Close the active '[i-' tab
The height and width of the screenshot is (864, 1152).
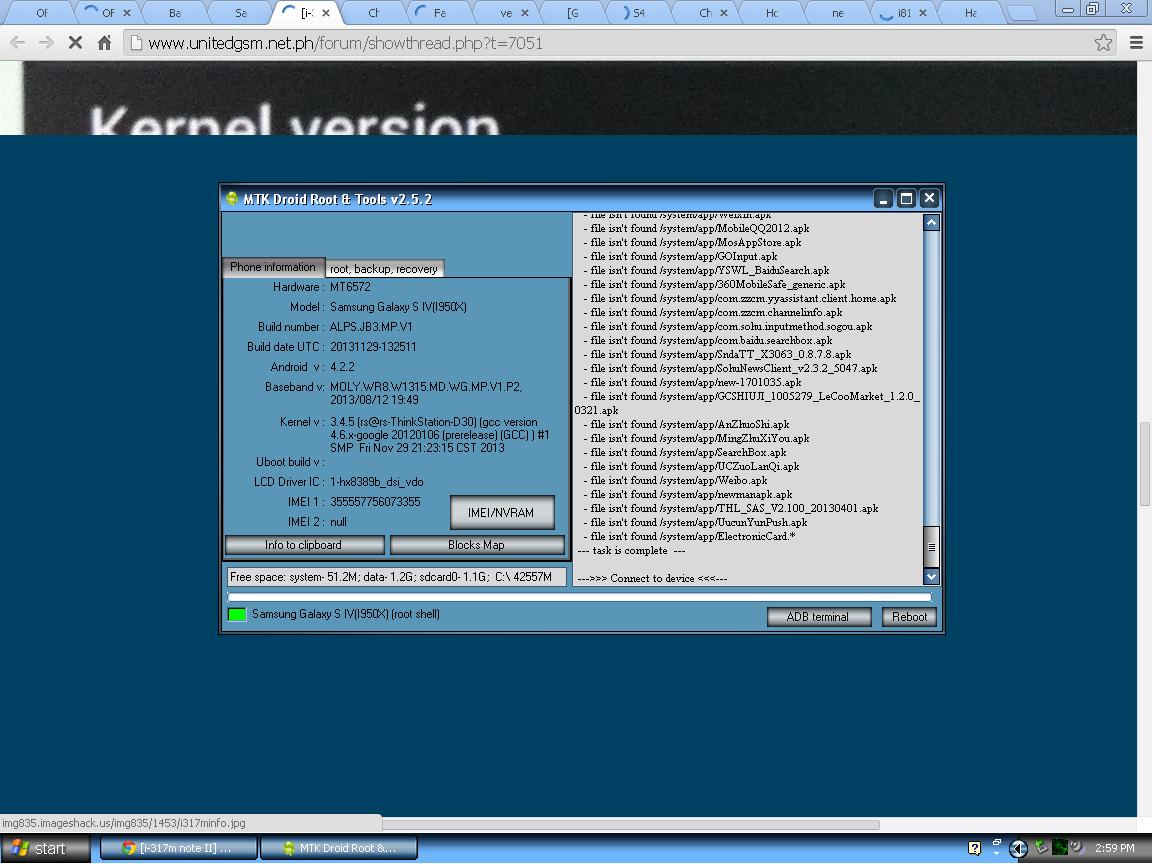326,12
